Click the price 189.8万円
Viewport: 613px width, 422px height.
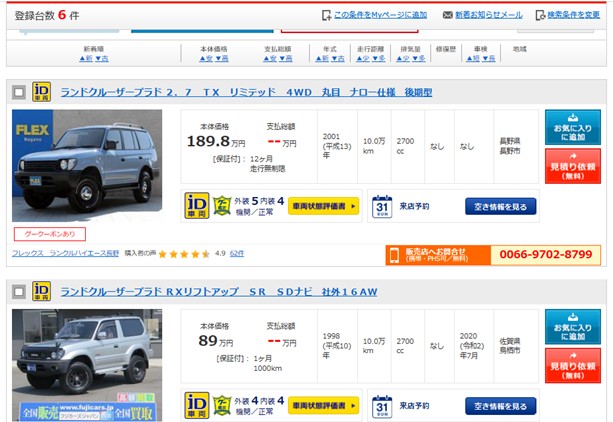click(216, 142)
